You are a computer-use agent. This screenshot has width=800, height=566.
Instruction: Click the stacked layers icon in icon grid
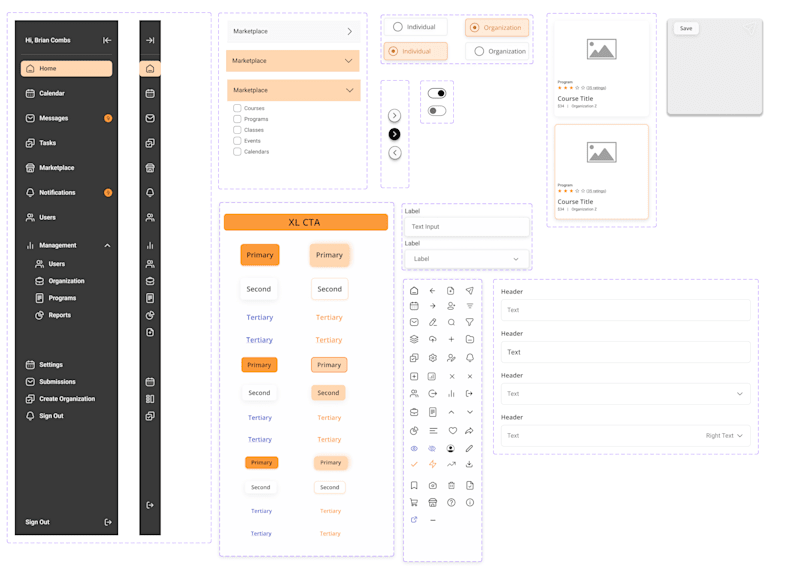pos(414,339)
